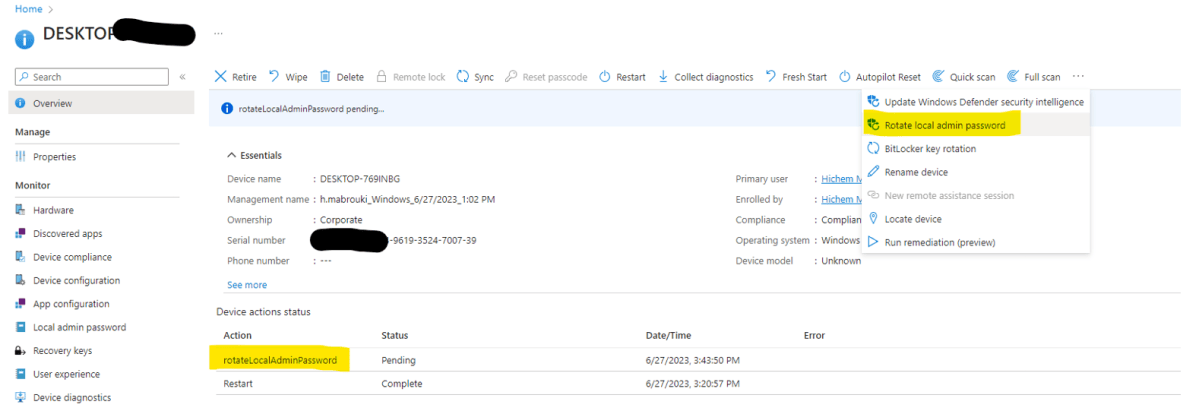Click the Delete trash icon
The width and height of the screenshot is (1199, 411).
click(325, 77)
